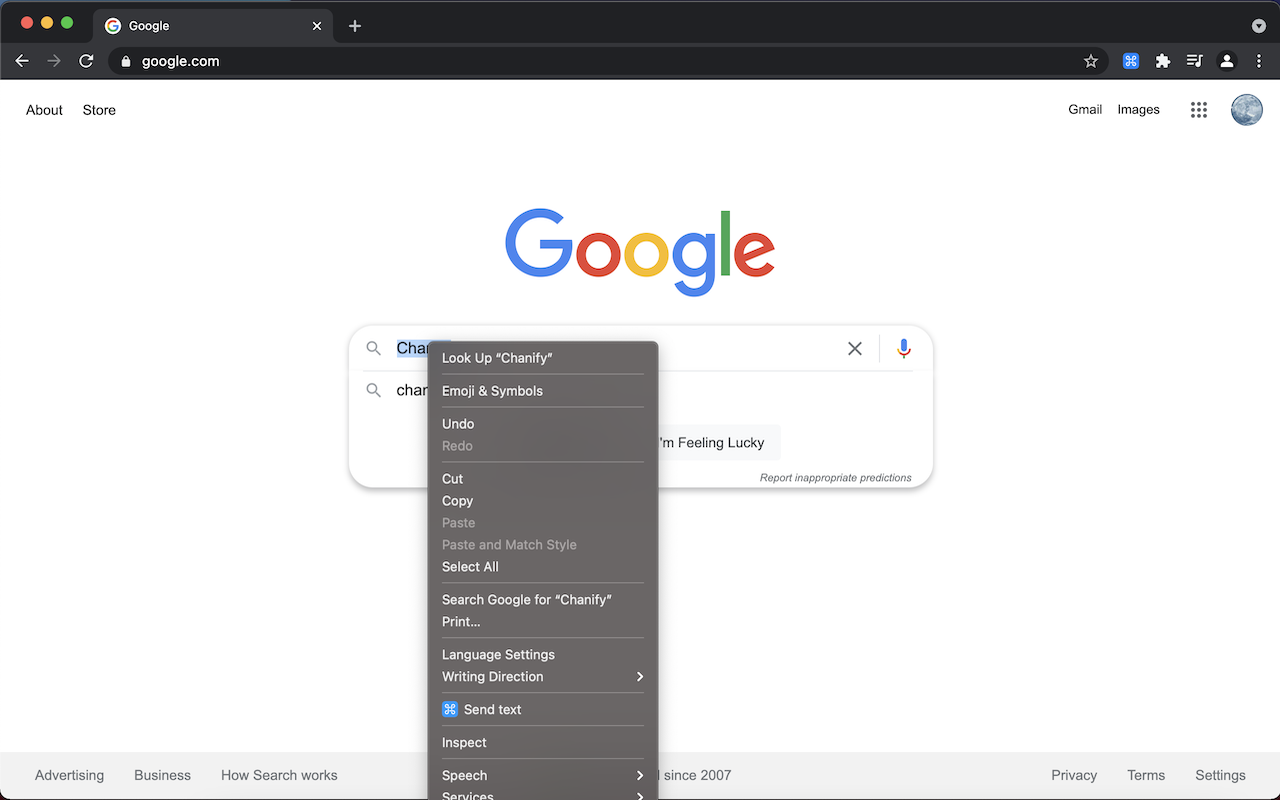Open the global media controls icon
The width and height of the screenshot is (1280, 800).
(1194, 61)
